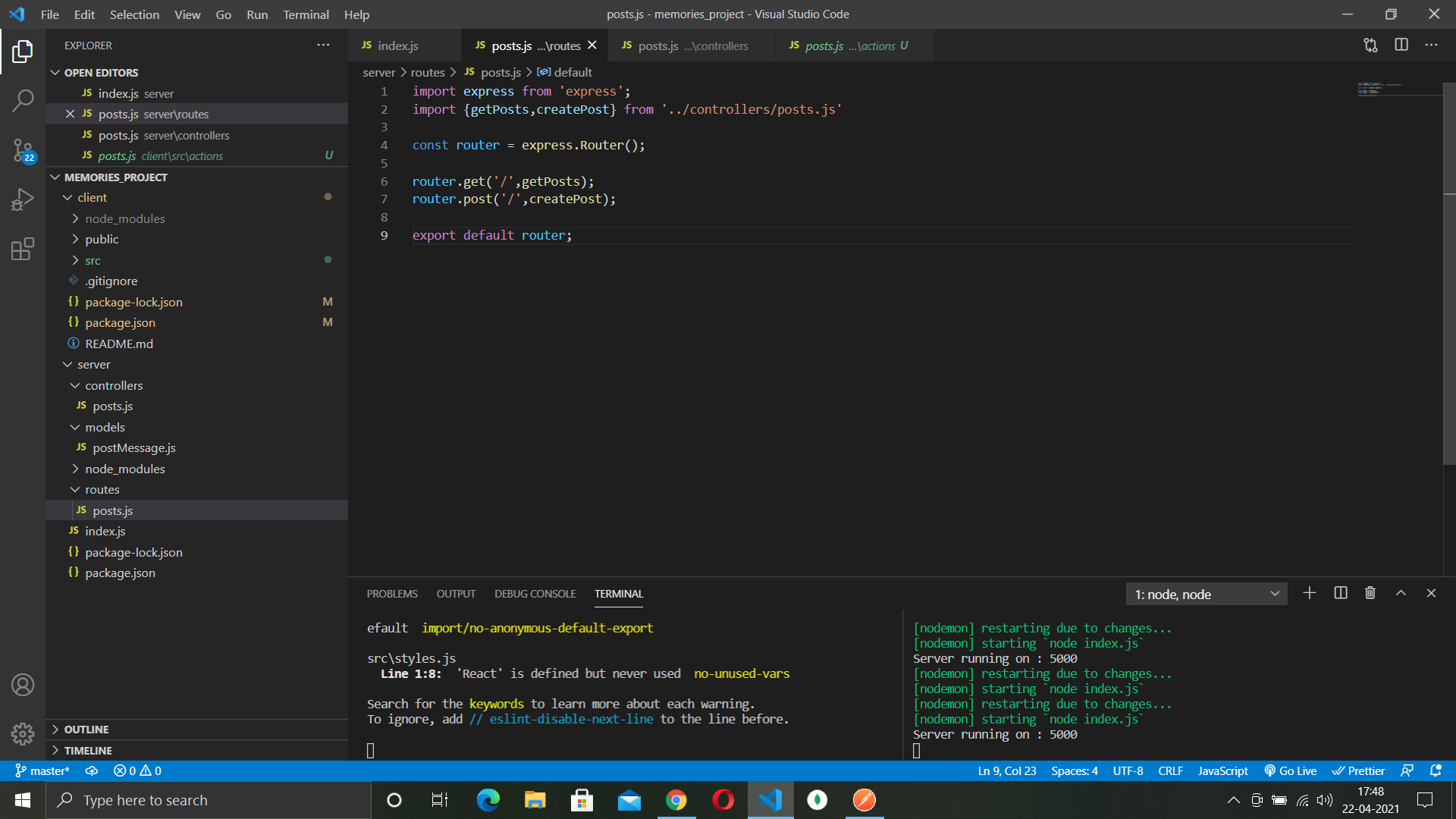Click the editor minimap preview
1456x819 pixels.
1398,89
